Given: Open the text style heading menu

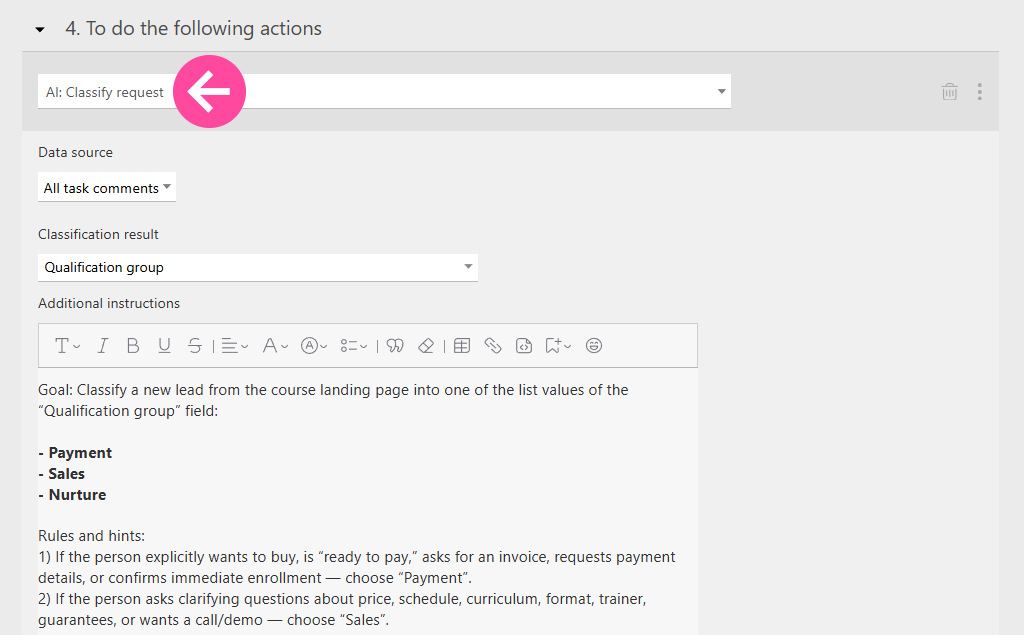Looking at the screenshot, I should click(x=67, y=346).
